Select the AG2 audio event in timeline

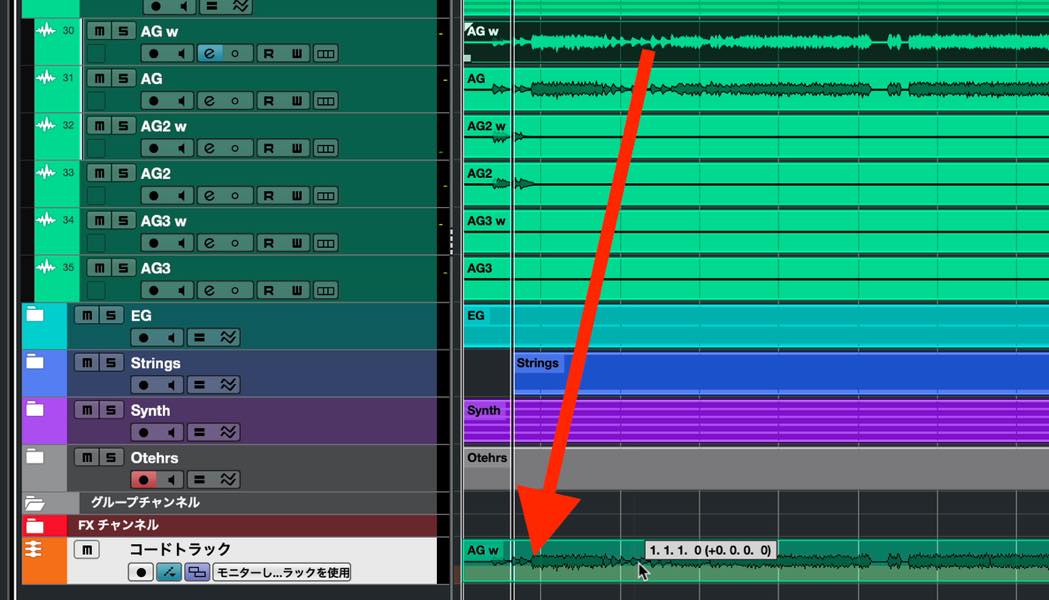[x=756, y=184]
